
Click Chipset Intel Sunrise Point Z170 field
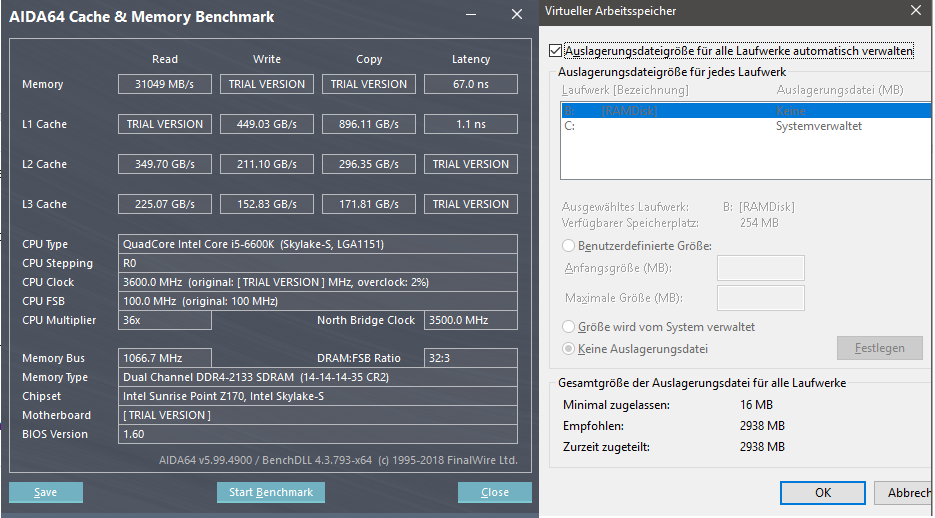pyautogui.click(x=318, y=396)
